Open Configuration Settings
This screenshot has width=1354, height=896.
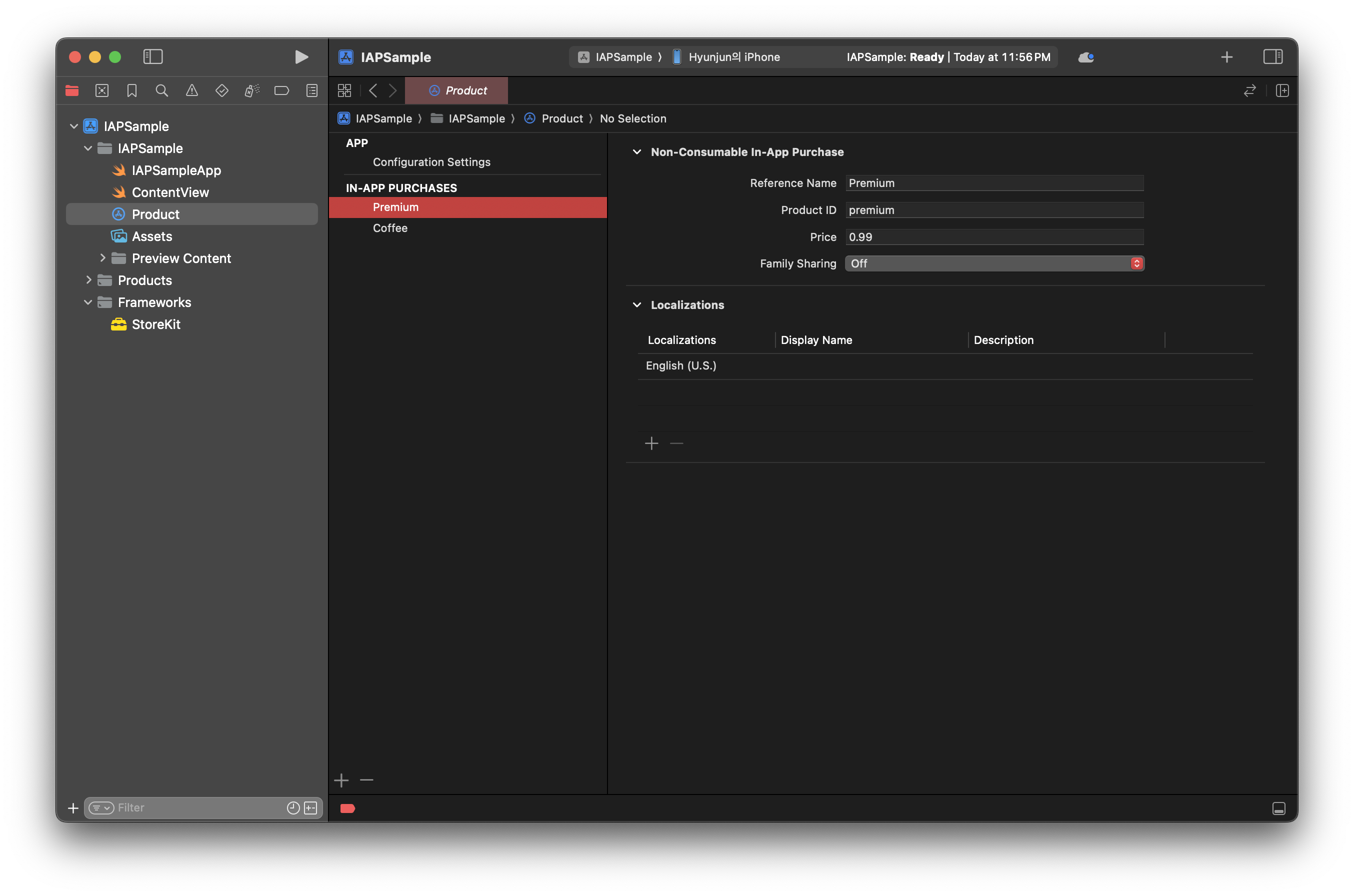[x=431, y=162]
